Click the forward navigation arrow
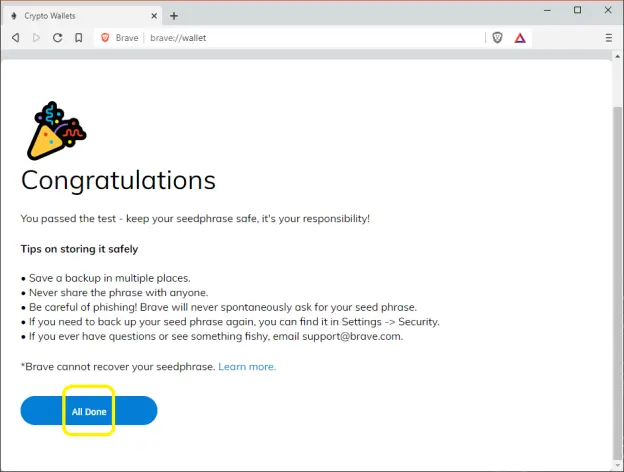The image size is (624, 472). (36, 38)
